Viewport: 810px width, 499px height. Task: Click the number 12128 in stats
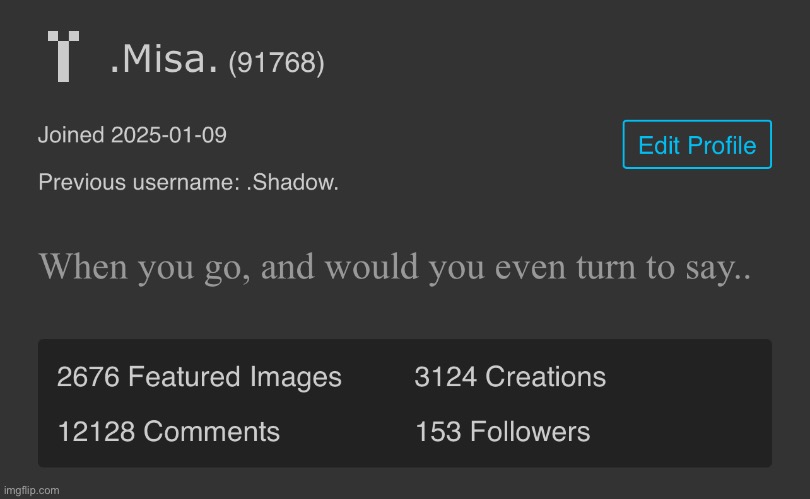(96, 431)
